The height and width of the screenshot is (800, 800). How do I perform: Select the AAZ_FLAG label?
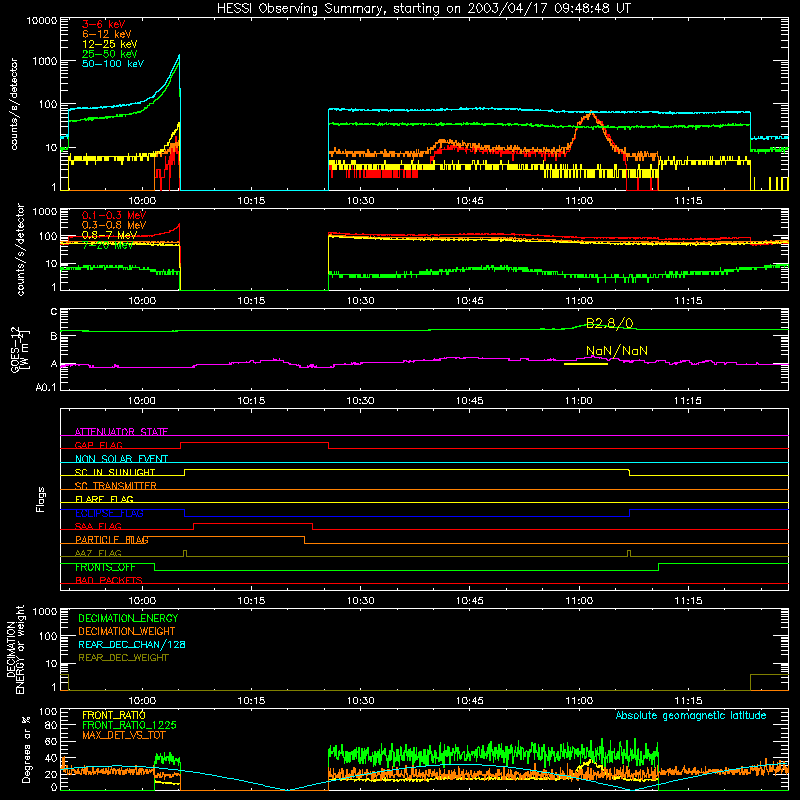[98, 553]
